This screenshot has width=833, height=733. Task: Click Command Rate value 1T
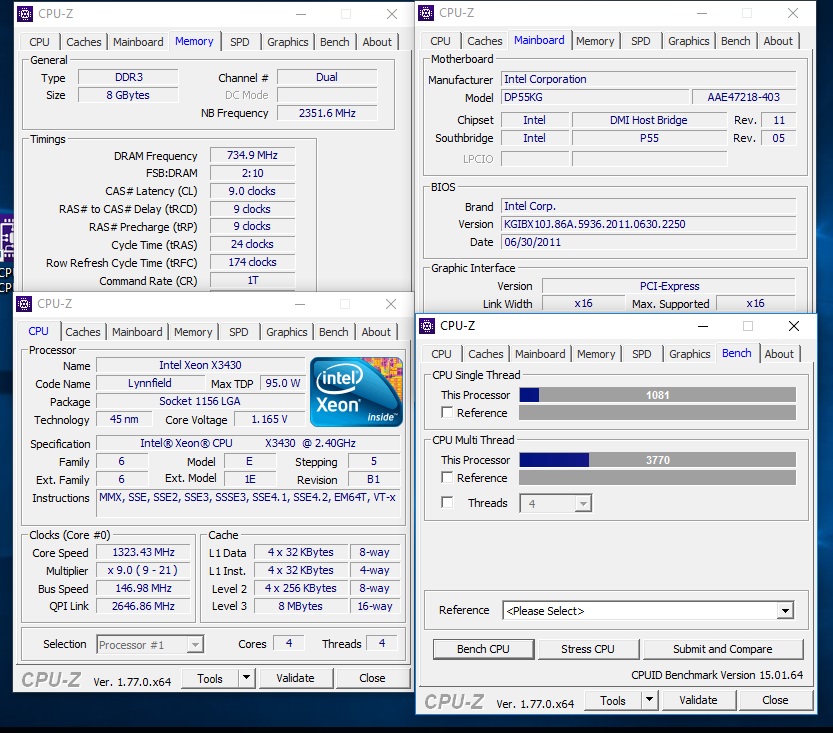tap(252, 280)
